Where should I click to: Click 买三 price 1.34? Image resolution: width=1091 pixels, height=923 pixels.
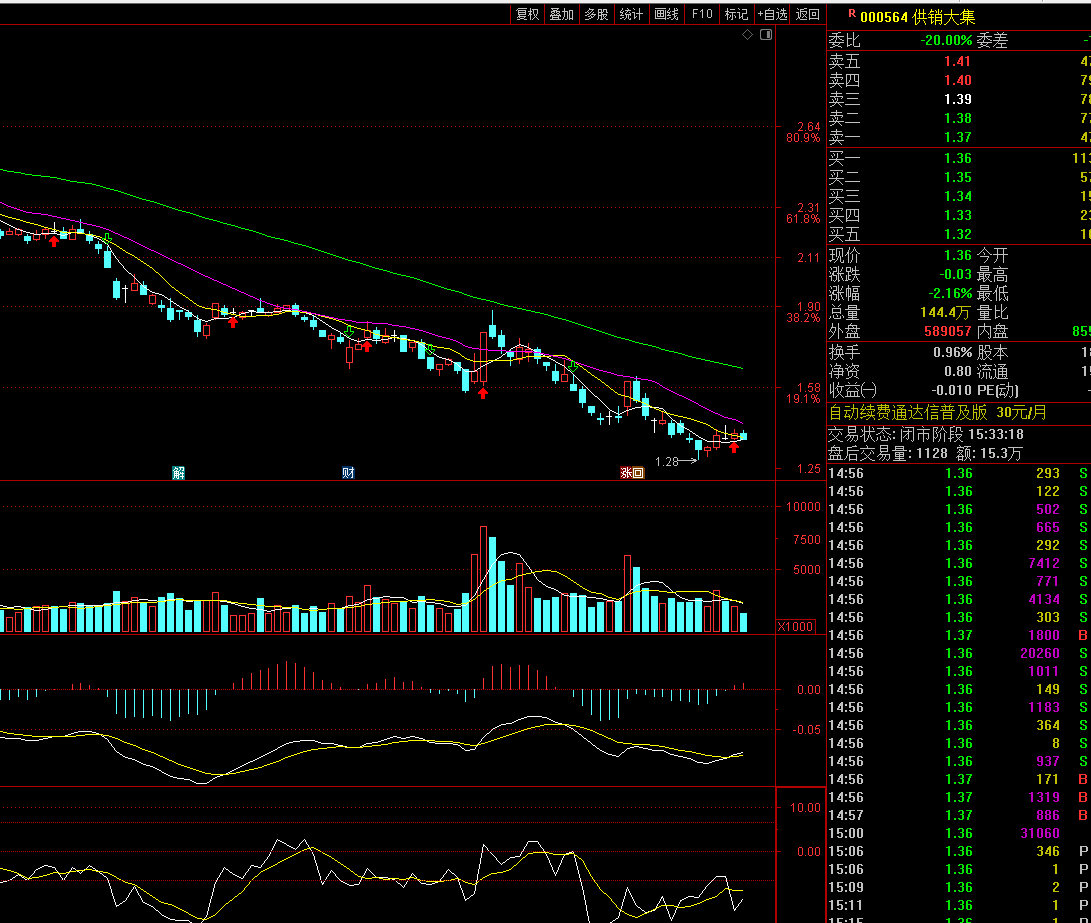(x=957, y=196)
